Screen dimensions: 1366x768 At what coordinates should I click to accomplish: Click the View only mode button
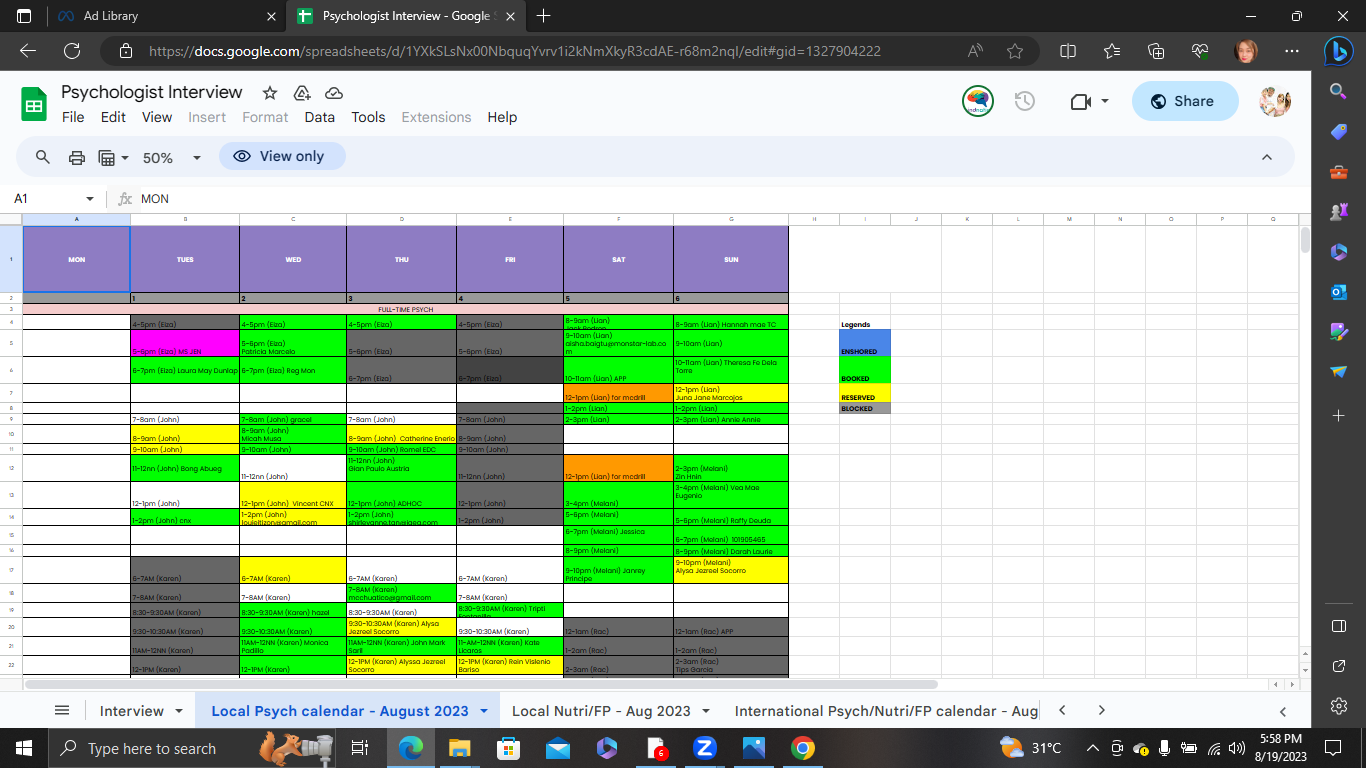point(282,156)
